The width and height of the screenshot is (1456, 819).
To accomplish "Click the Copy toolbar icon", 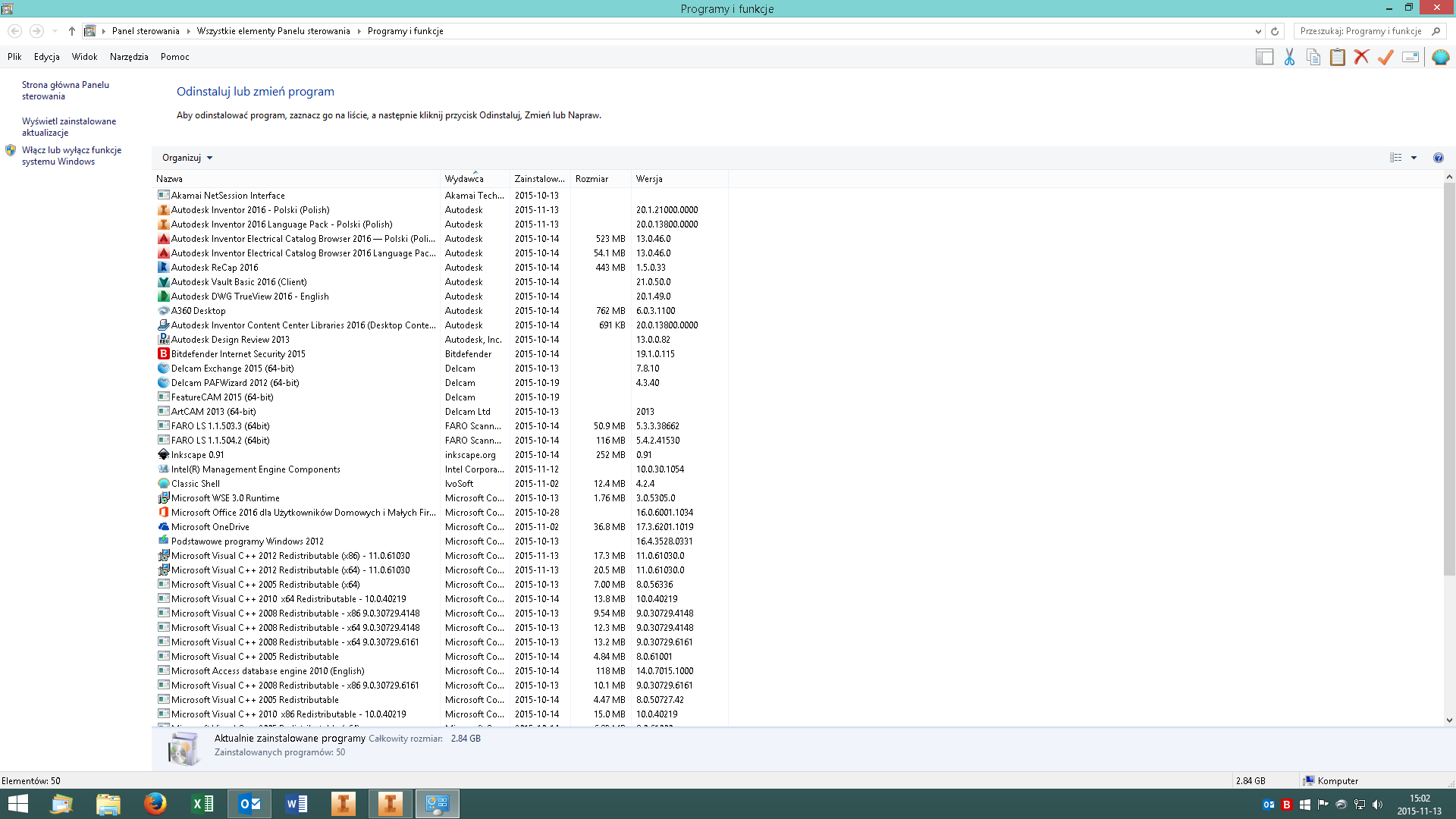I will tap(1313, 57).
